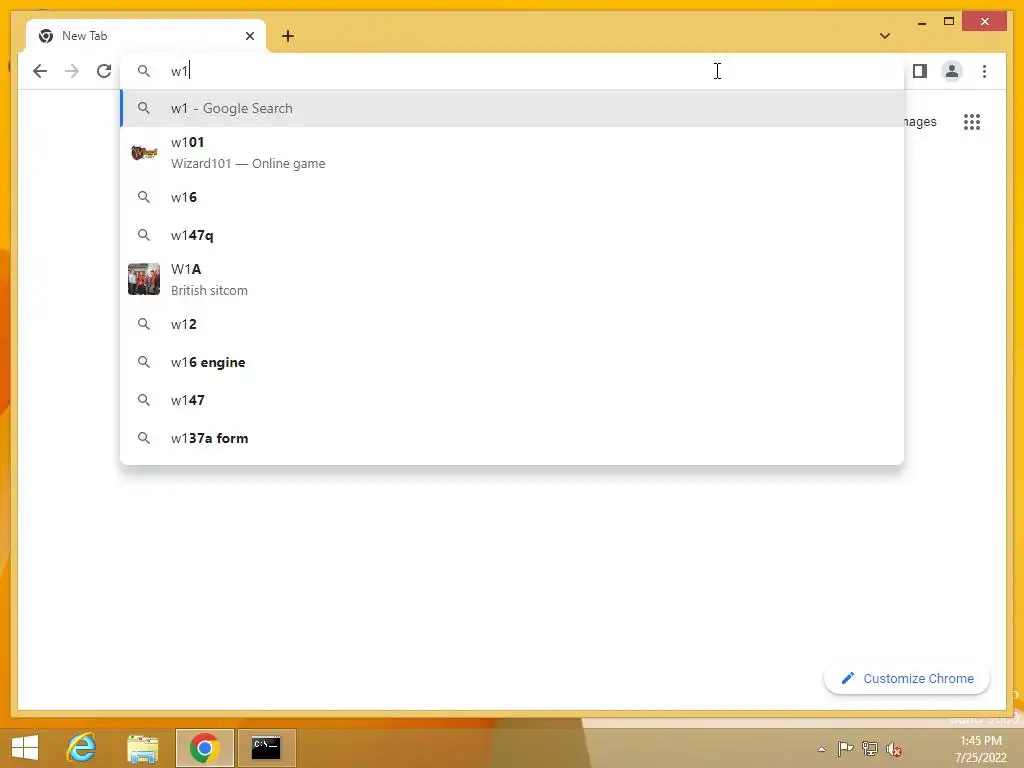Click the magnifier beside 'w16 engine'
The width and height of the screenshot is (1024, 768).
point(144,362)
